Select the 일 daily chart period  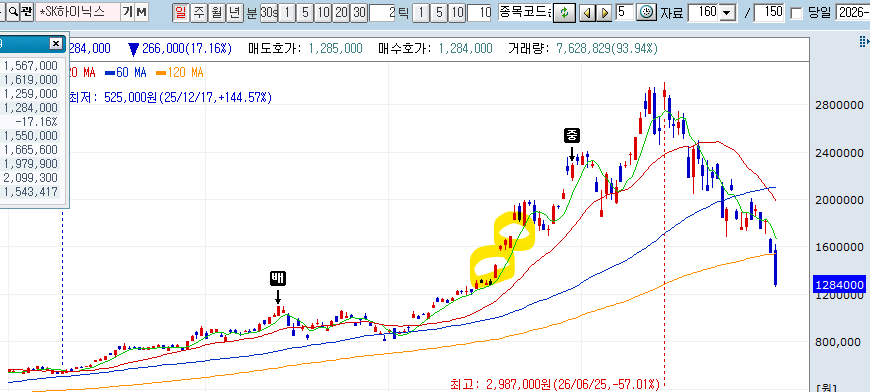point(180,12)
